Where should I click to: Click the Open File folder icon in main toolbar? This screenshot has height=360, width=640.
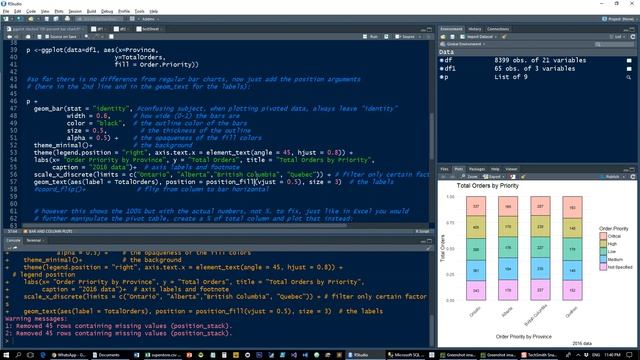coord(31,19)
